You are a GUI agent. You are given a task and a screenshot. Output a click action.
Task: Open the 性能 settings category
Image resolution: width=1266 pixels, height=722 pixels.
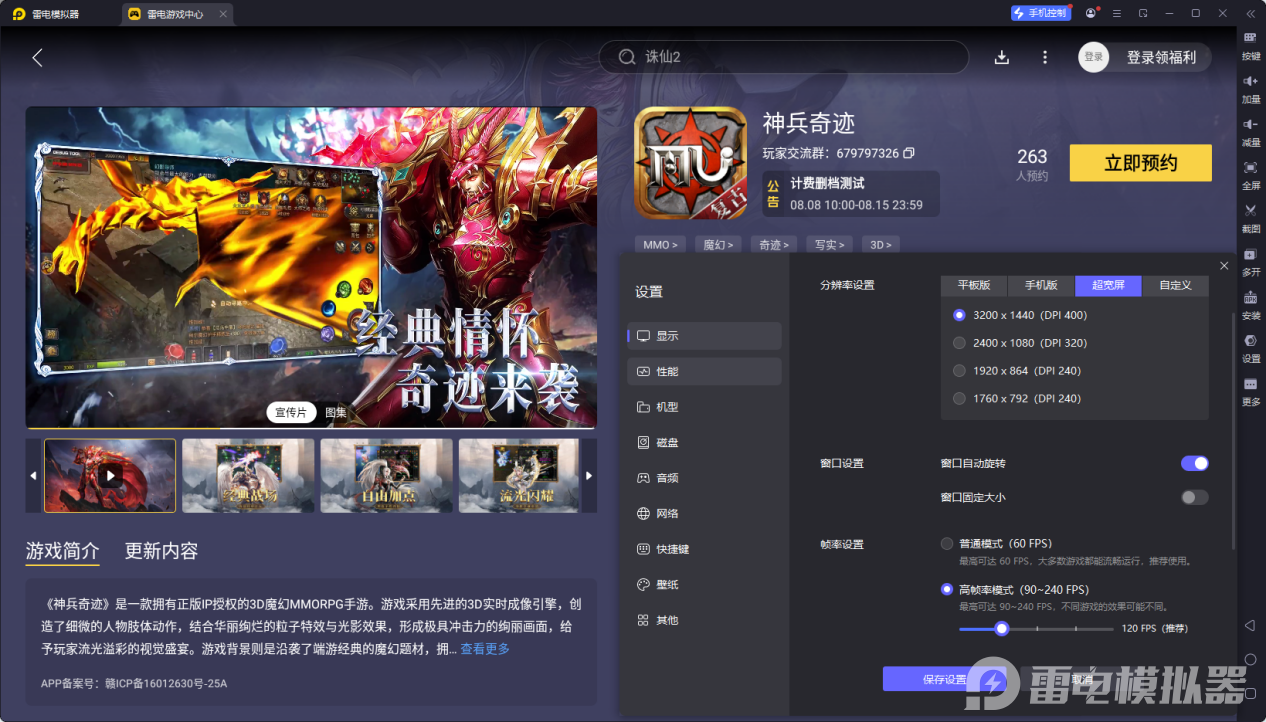705,371
